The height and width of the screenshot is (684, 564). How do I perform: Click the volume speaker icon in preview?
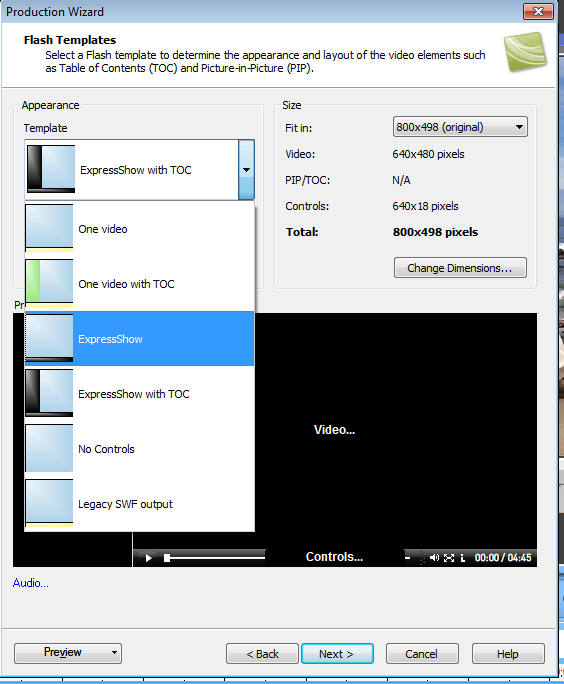434,557
